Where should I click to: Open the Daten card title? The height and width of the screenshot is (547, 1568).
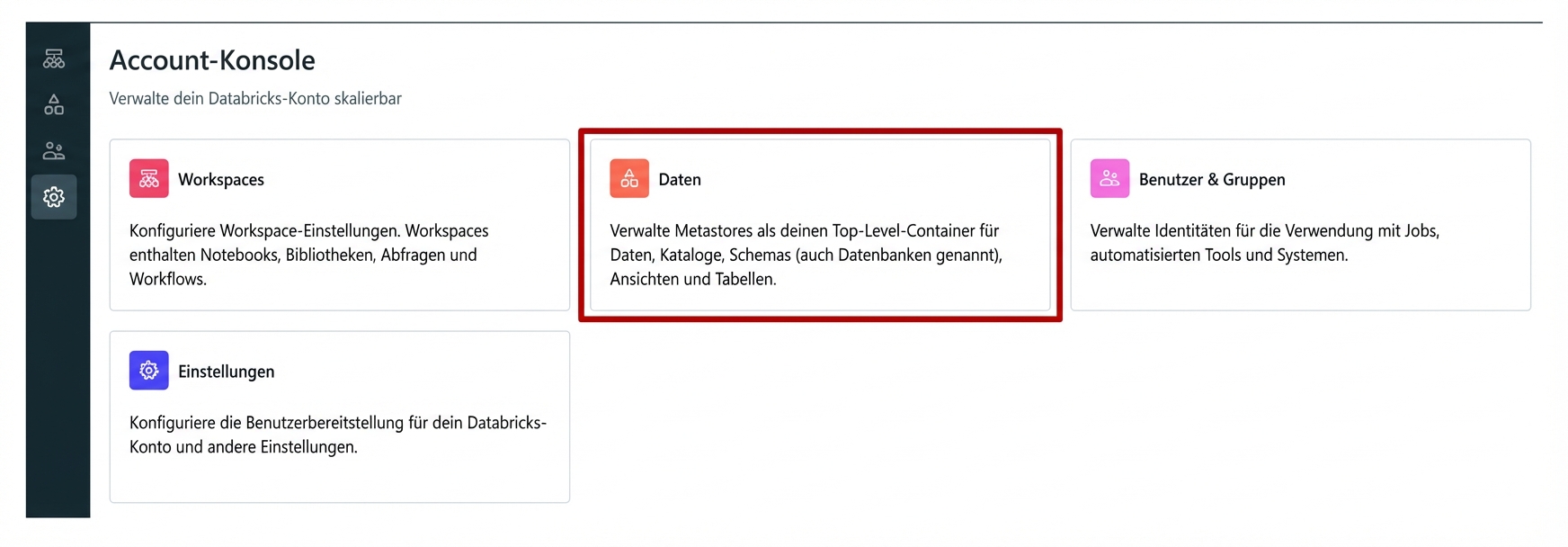click(680, 179)
